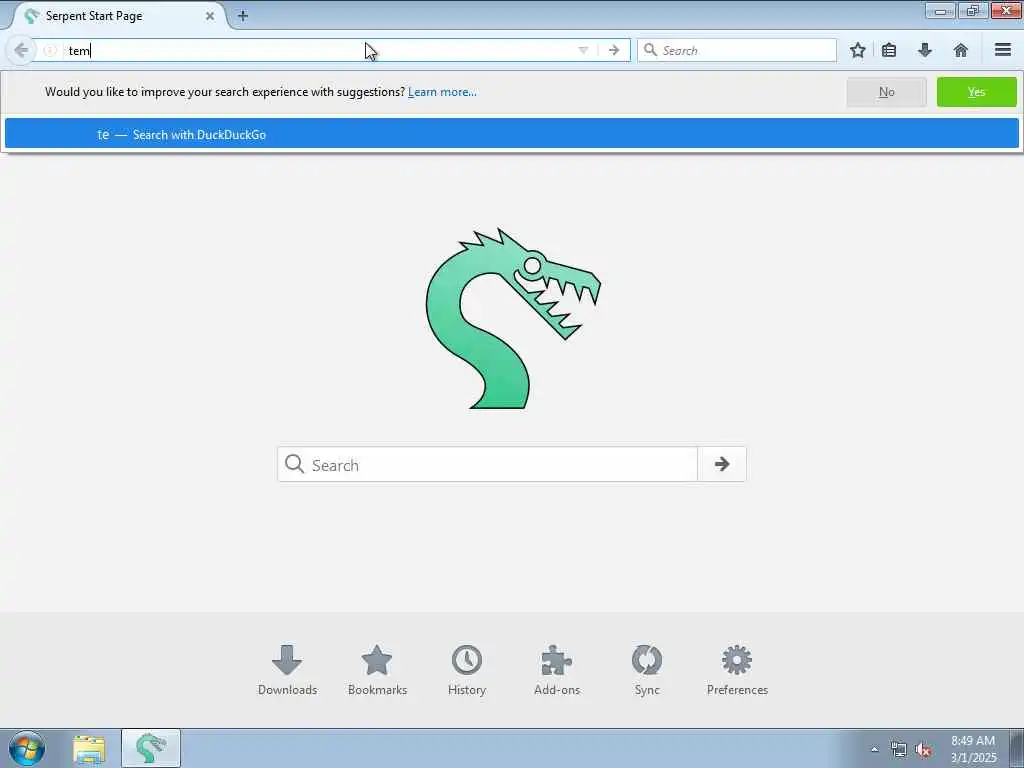Open Preferences from the start page
The image size is (1024, 768).
click(737, 670)
